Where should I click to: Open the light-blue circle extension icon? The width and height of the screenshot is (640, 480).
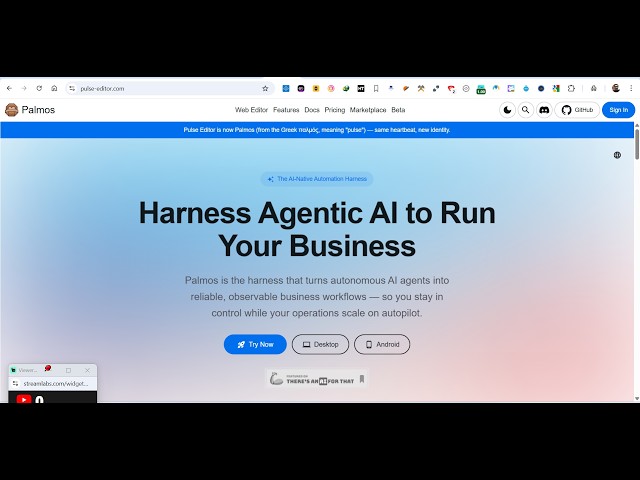(526, 89)
